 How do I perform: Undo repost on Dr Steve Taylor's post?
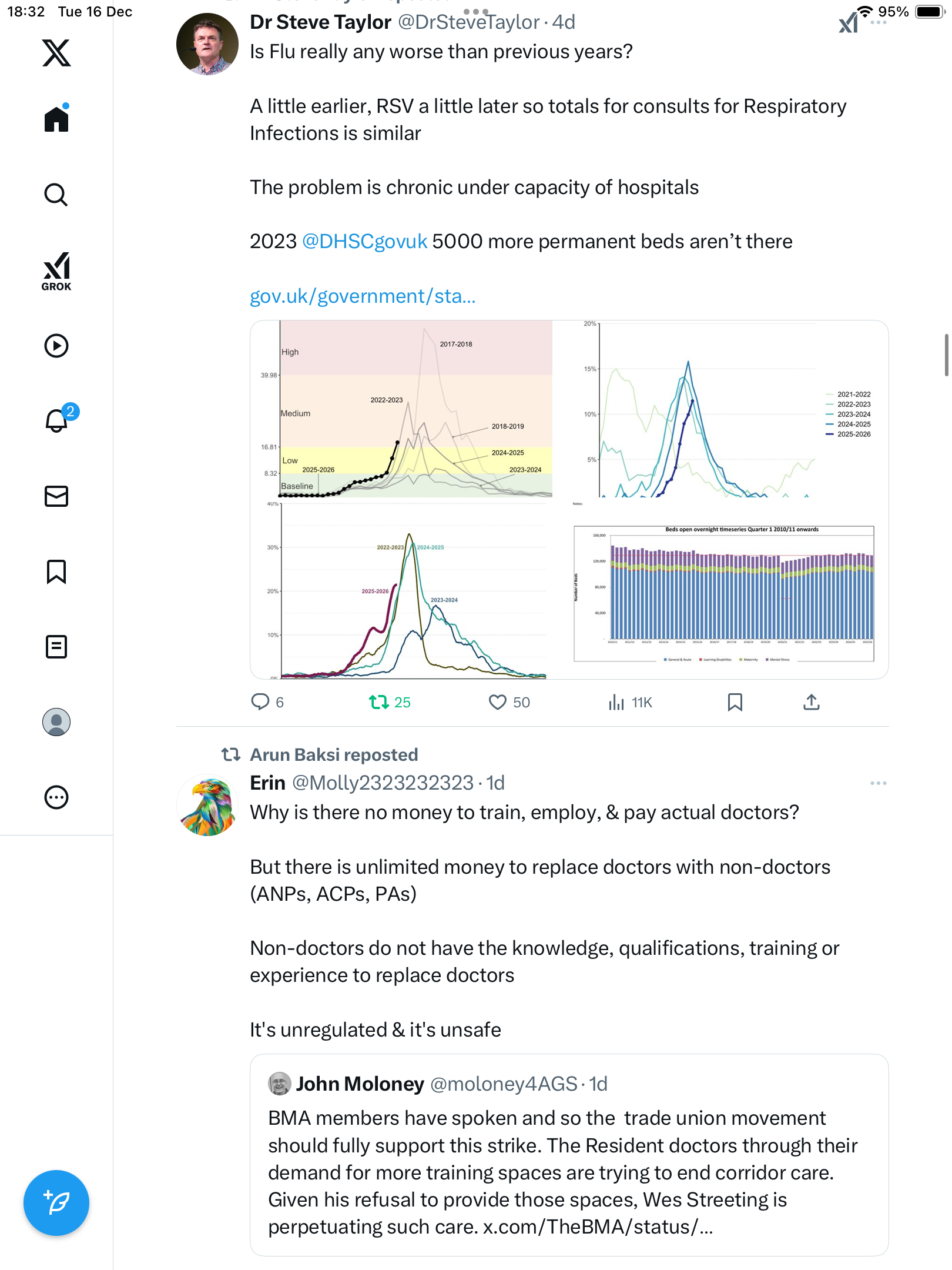pyautogui.click(x=379, y=702)
